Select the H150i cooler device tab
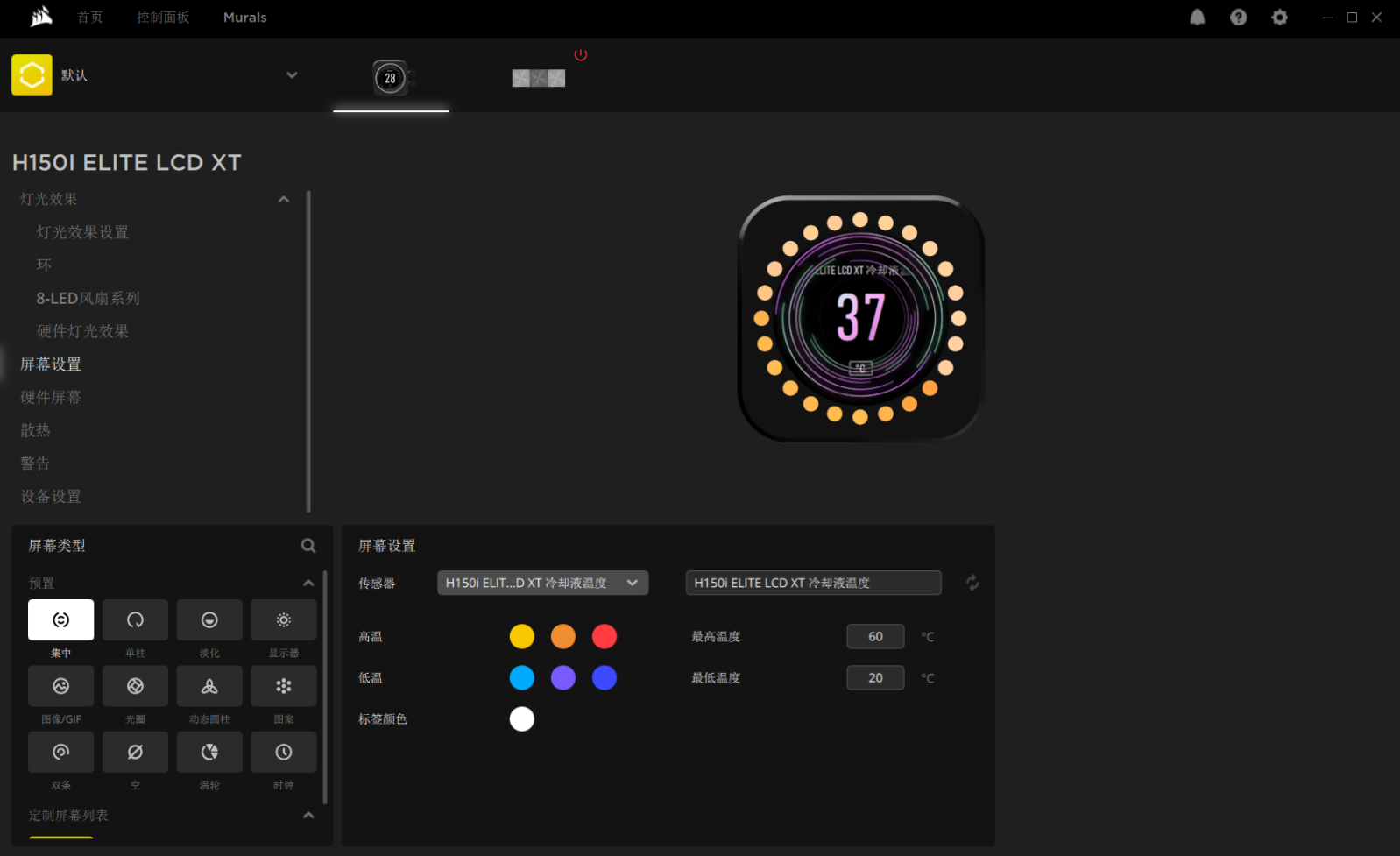 (391, 78)
